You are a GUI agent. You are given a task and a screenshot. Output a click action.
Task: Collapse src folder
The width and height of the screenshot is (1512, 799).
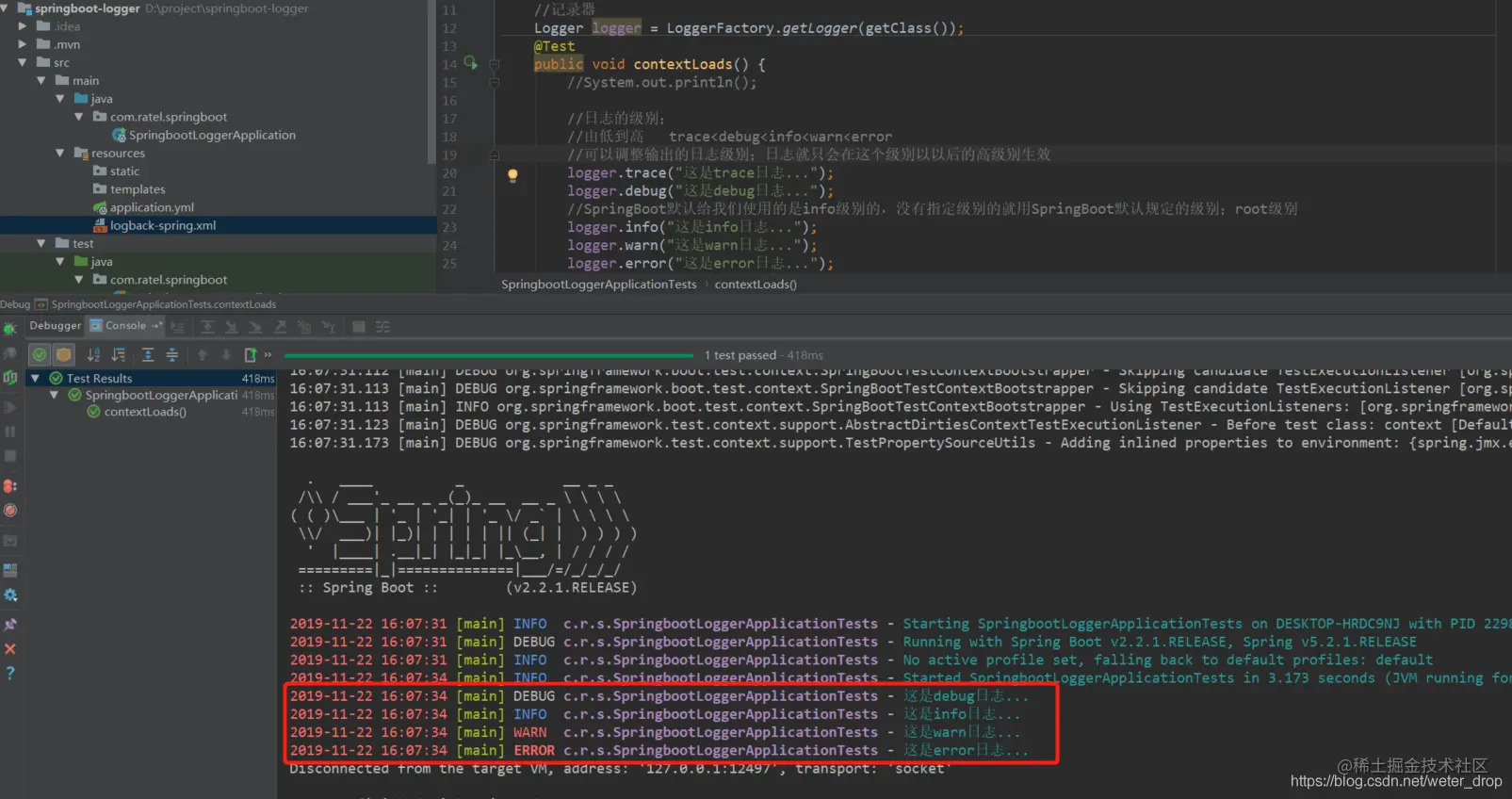click(23, 63)
